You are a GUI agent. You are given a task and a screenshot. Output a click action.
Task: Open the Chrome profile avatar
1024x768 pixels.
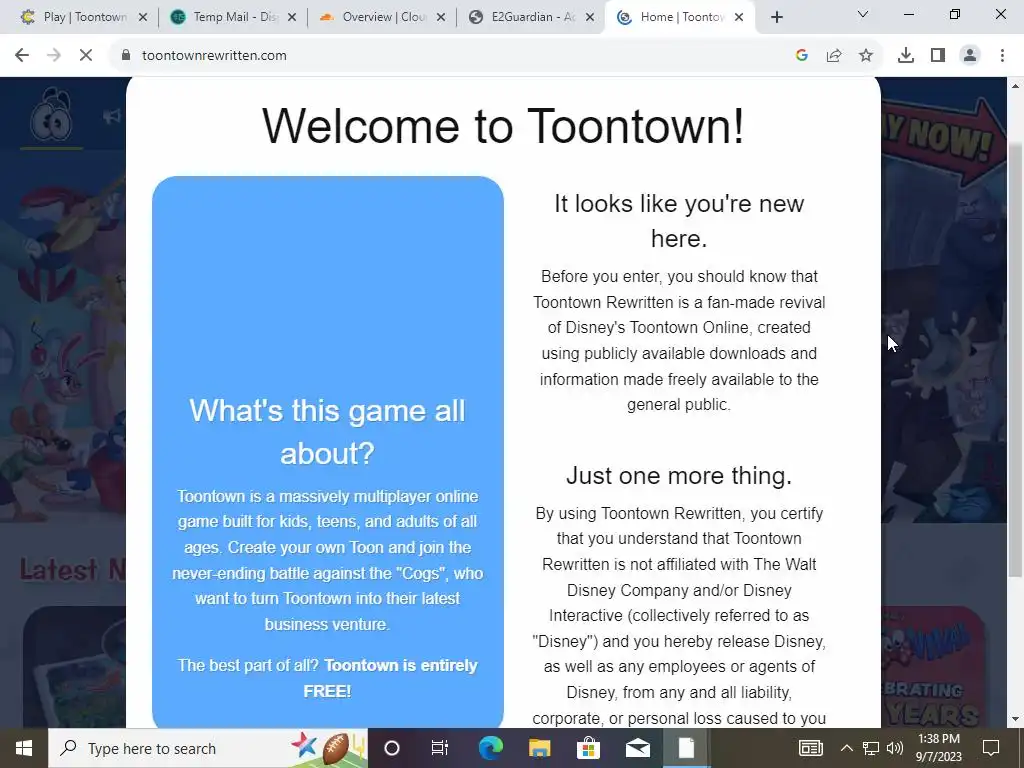(x=970, y=56)
